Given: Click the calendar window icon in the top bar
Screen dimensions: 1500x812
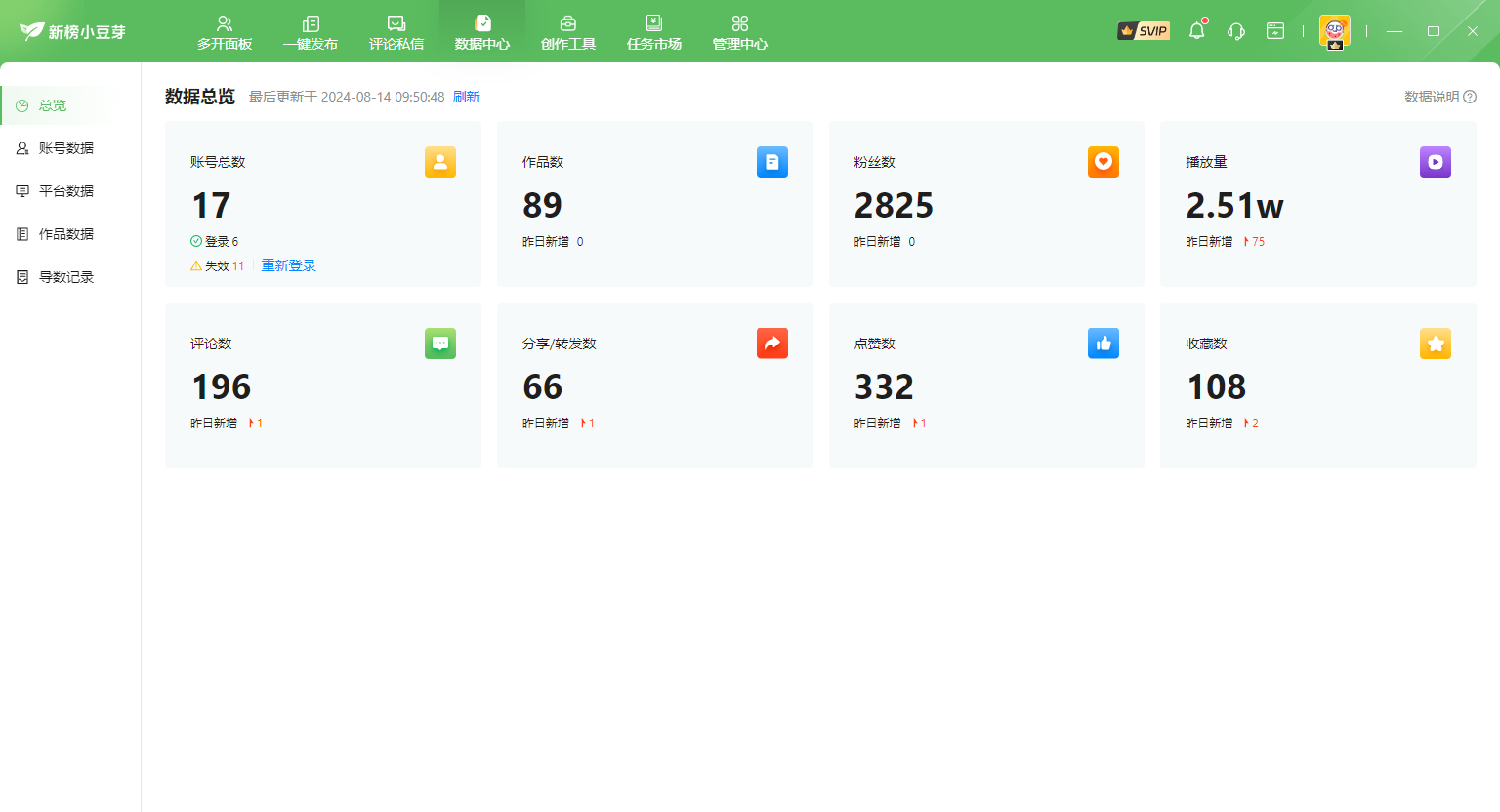Looking at the screenshot, I should click(x=1275, y=31).
